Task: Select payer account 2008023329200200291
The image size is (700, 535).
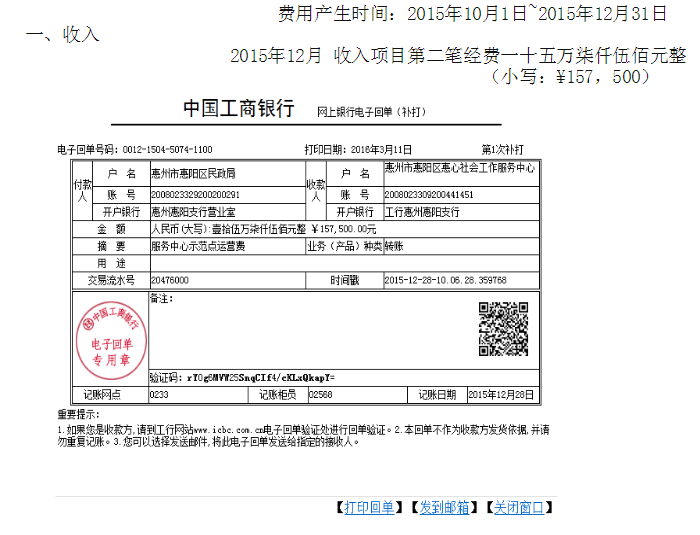Action: tap(195, 195)
